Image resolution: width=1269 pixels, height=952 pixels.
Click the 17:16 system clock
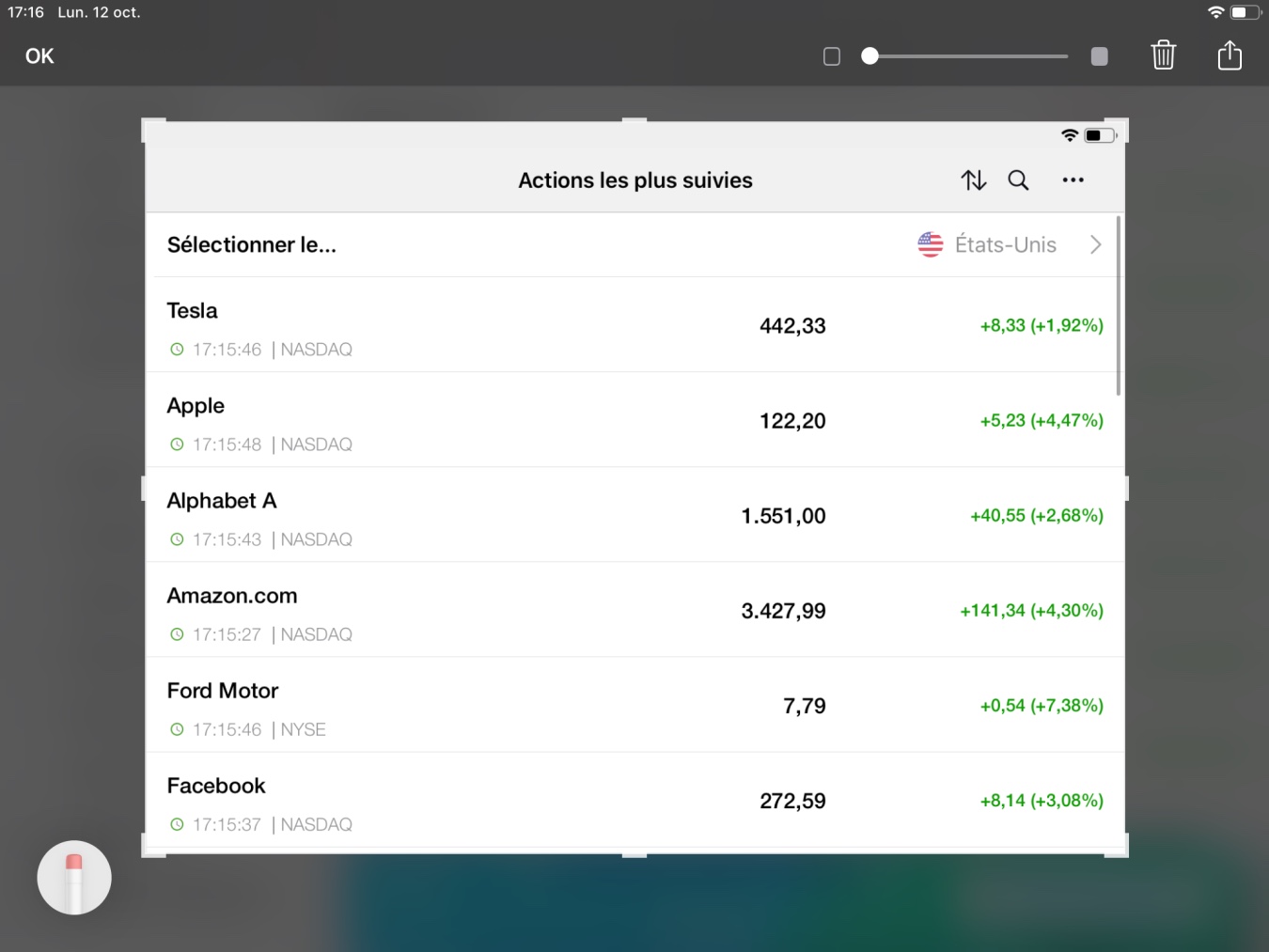pyautogui.click(x=26, y=12)
